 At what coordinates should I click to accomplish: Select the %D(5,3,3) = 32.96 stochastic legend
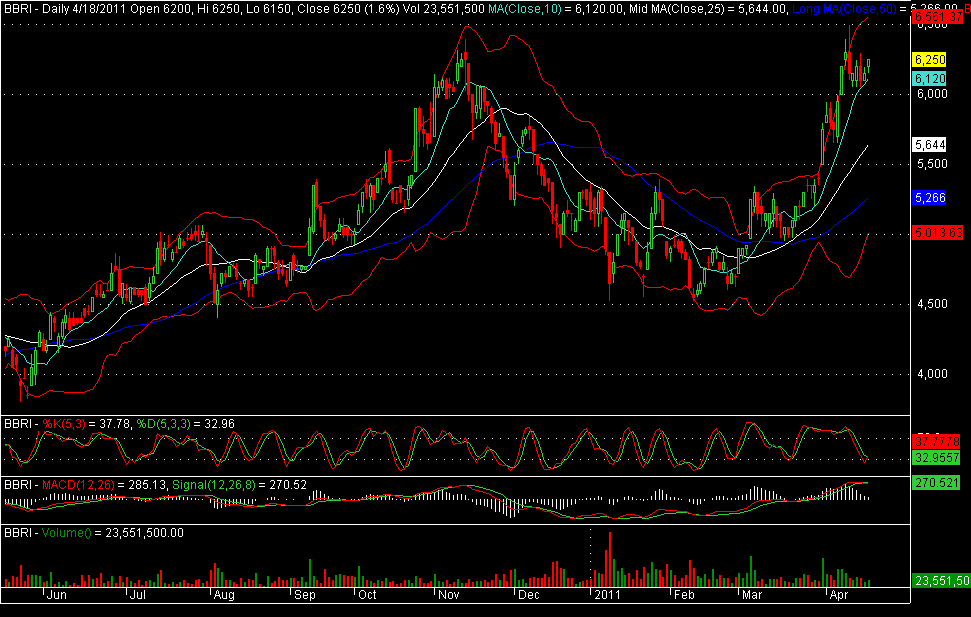[186, 424]
